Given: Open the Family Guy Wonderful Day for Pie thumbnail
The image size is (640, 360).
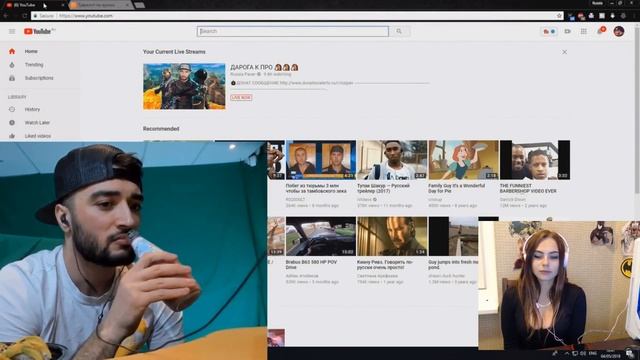Looking at the screenshot, I should tap(463, 160).
